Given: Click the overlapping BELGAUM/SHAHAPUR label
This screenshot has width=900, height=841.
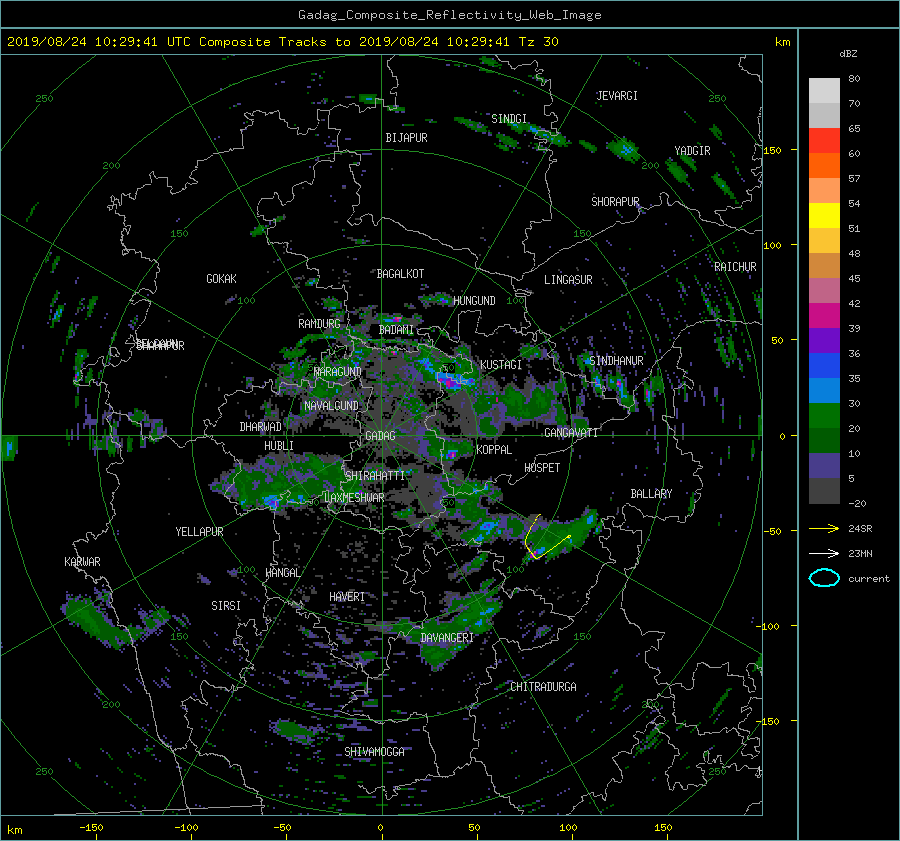Looking at the screenshot, I should point(160,346).
